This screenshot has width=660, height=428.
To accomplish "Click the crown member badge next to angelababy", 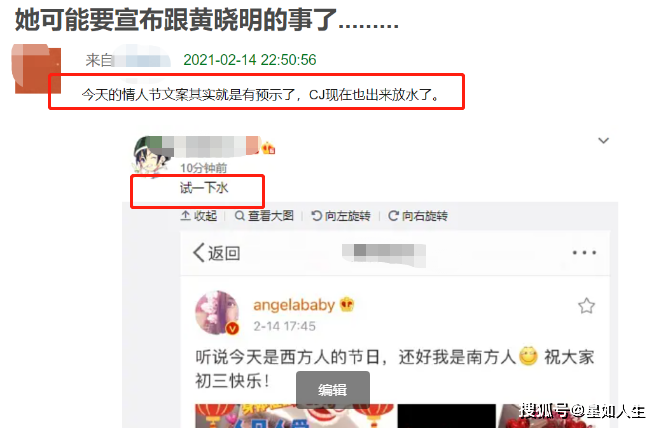I will tap(347, 304).
